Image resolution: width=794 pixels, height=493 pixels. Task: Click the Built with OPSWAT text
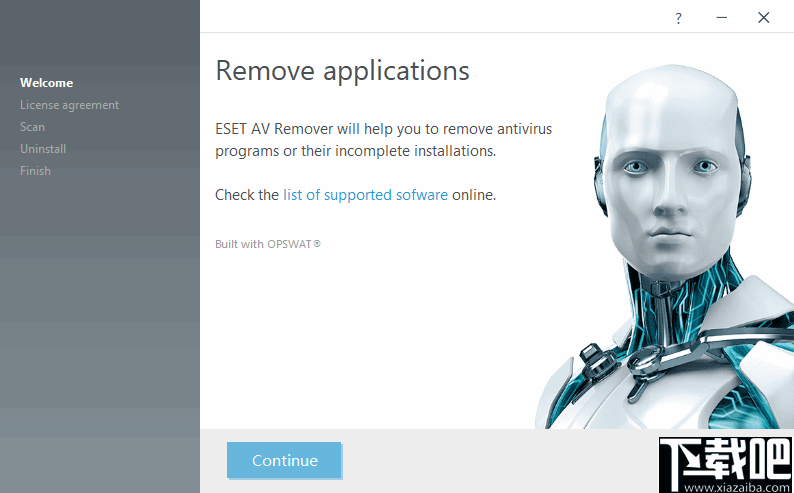pyautogui.click(x=268, y=244)
